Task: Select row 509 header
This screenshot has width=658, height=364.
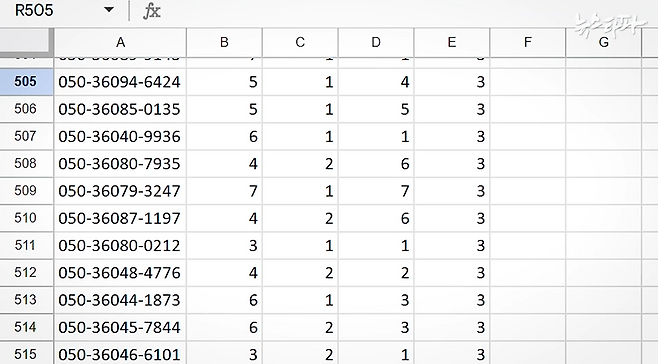Action: (26, 191)
